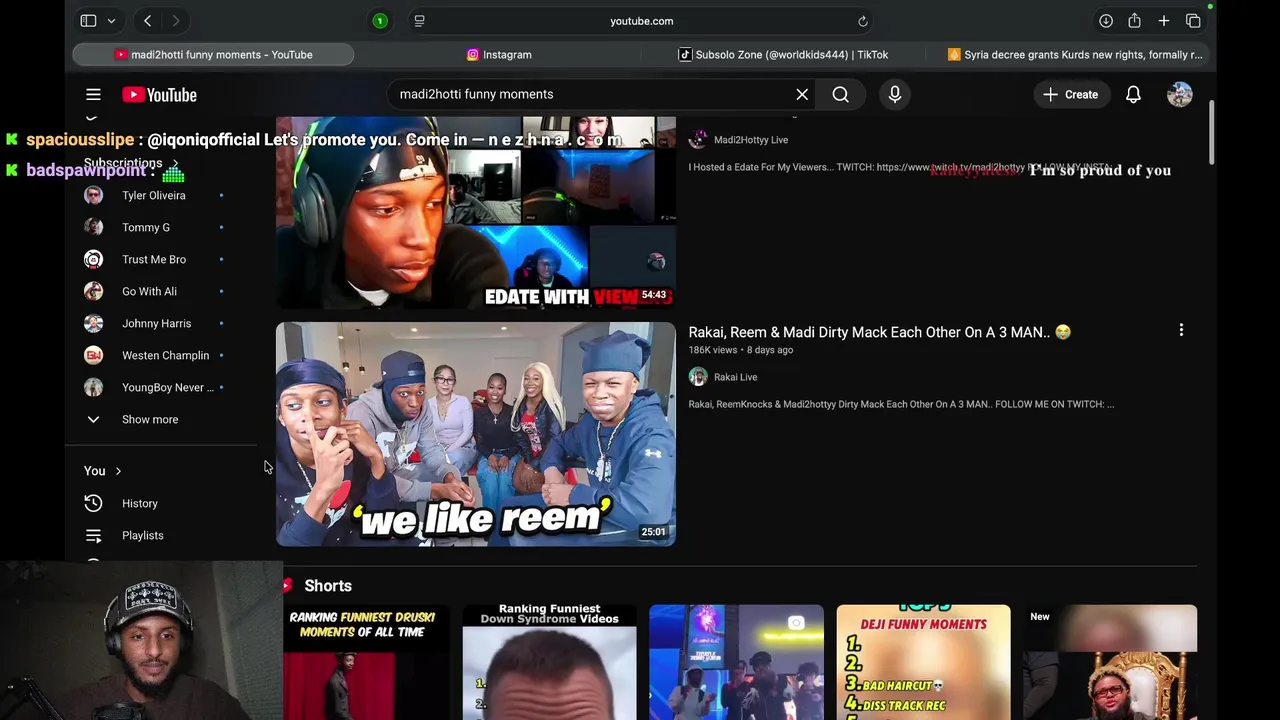Click the 54:43 duration badge
The image size is (1280, 720).
pyautogui.click(x=653, y=295)
